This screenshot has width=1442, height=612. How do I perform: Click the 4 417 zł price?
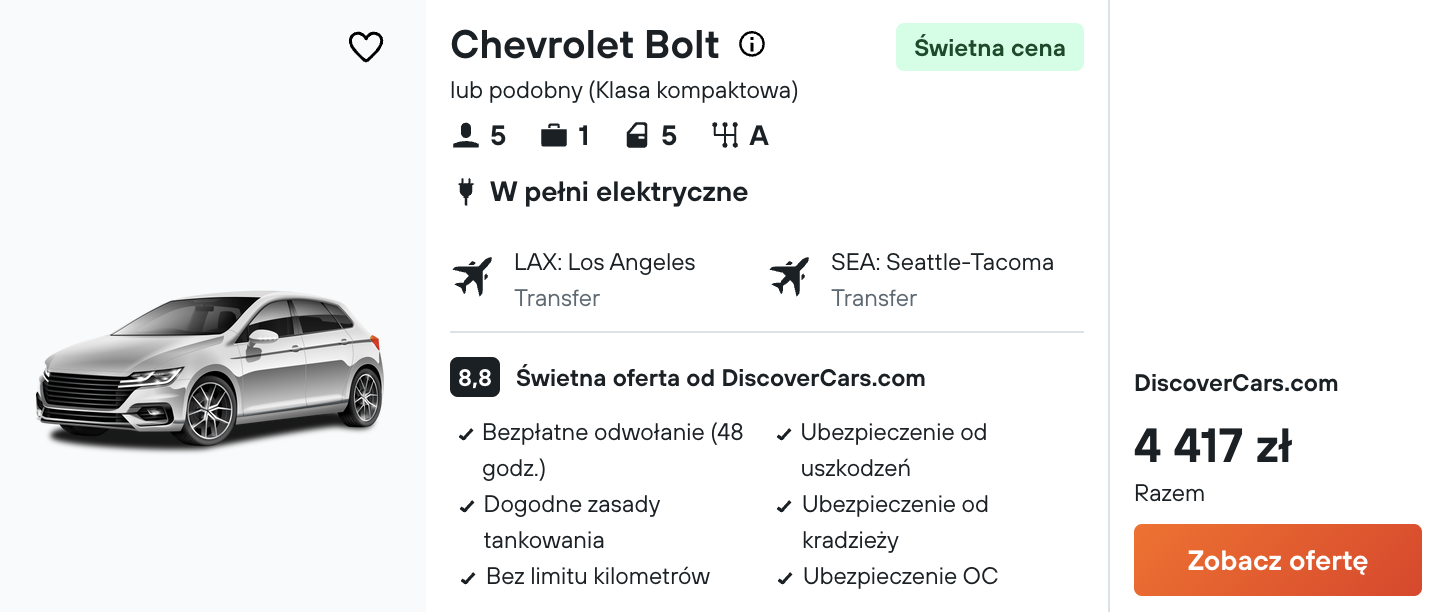[1212, 446]
